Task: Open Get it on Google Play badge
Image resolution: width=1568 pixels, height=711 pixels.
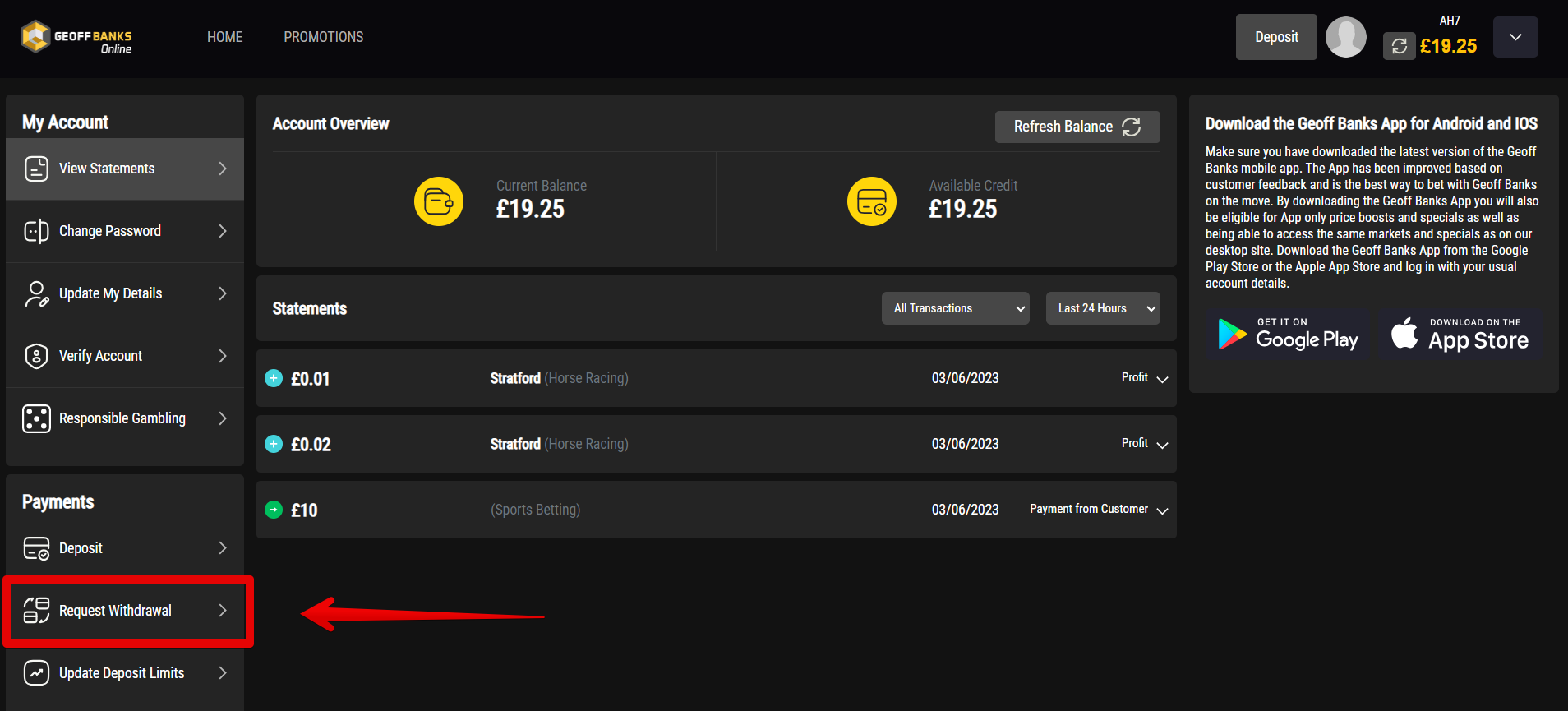Action: [x=1288, y=334]
